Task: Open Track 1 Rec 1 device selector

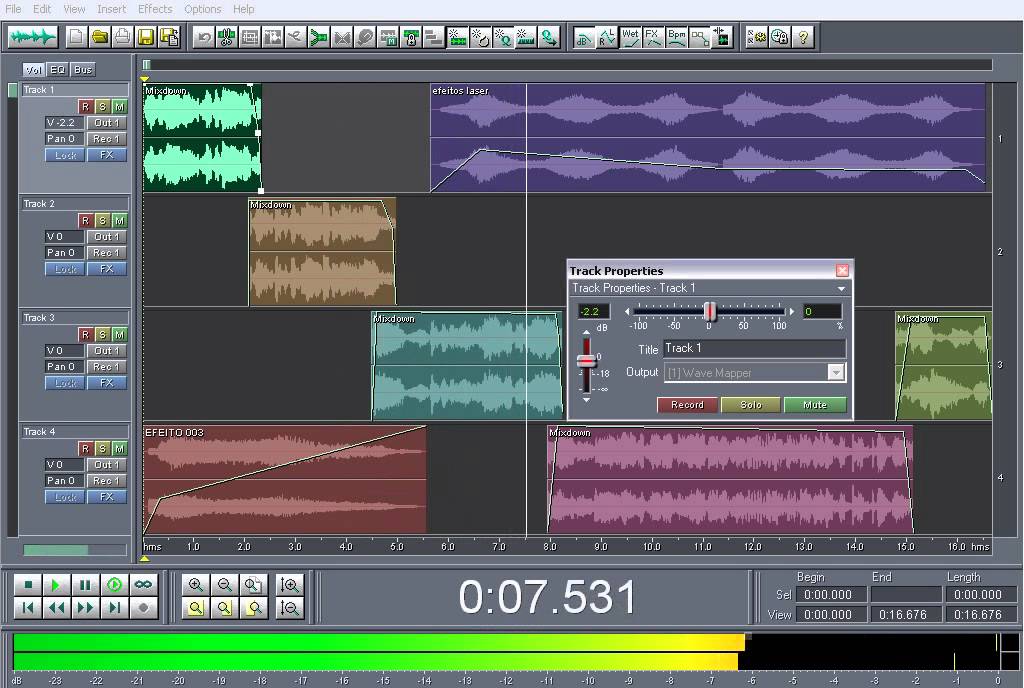Action: coord(106,139)
